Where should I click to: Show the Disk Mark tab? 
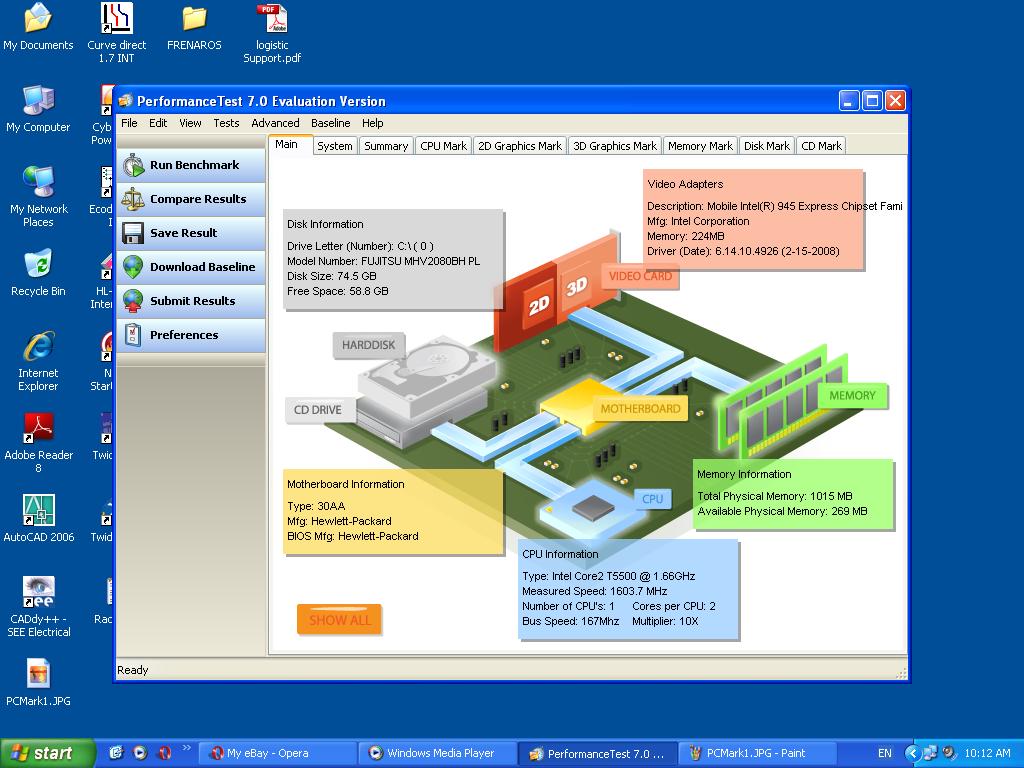point(767,146)
